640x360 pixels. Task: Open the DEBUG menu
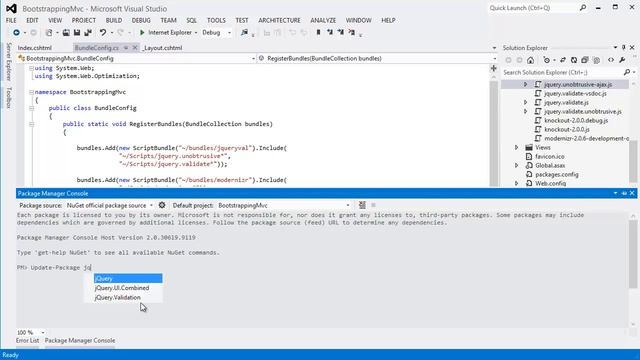point(141,20)
